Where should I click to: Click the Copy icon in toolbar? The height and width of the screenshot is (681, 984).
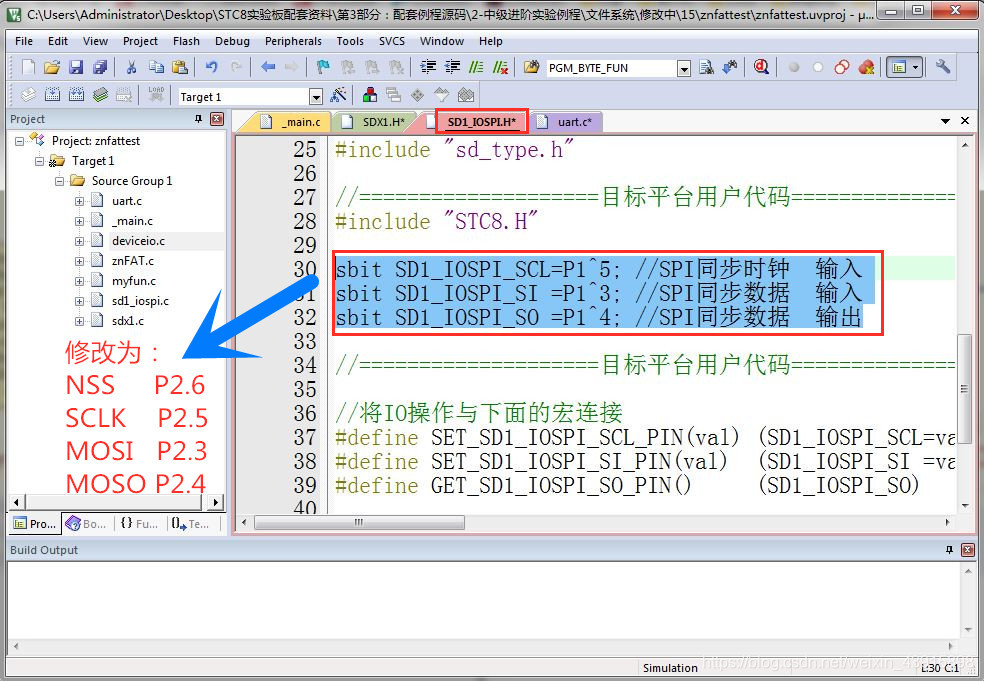pyautogui.click(x=156, y=67)
